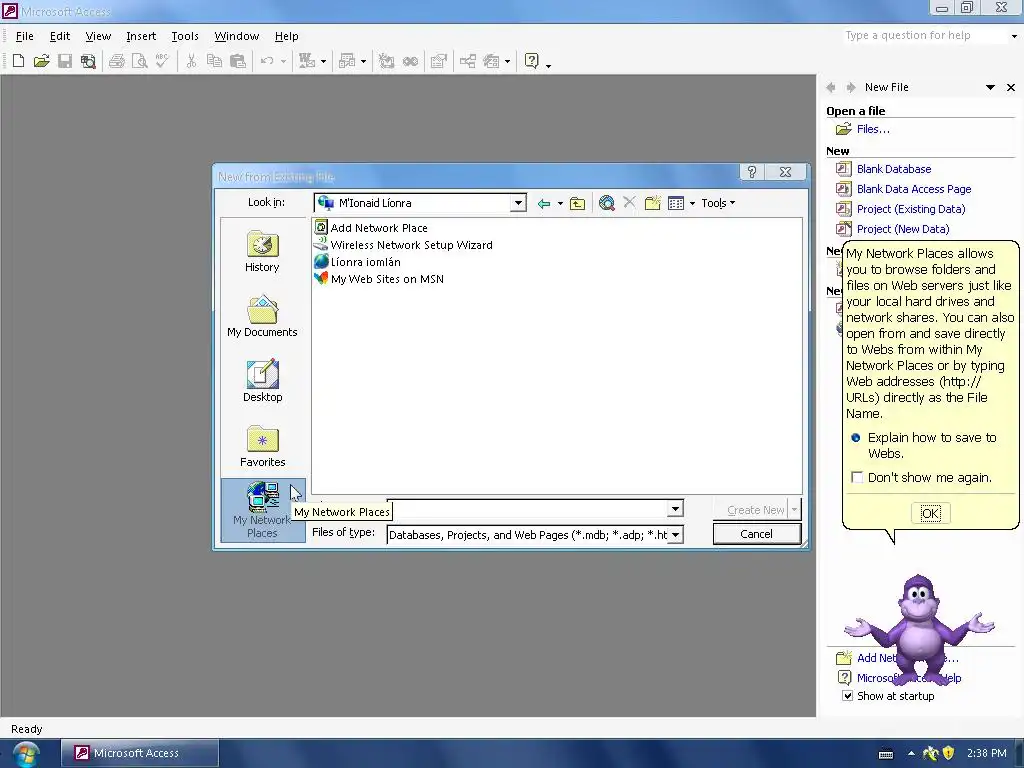Screen dimensions: 1024x768
Task: Select Explain how to save to Webs
Action: [923, 445]
